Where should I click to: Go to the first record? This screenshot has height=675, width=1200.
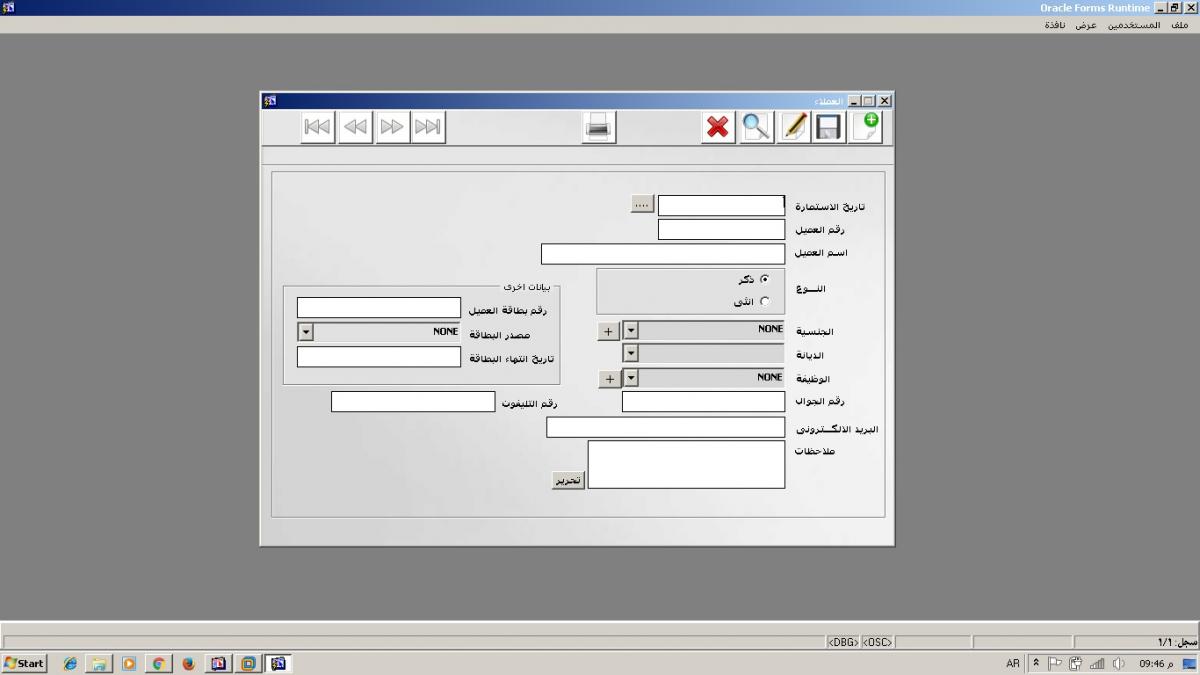pyautogui.click(x=318, y=127)
